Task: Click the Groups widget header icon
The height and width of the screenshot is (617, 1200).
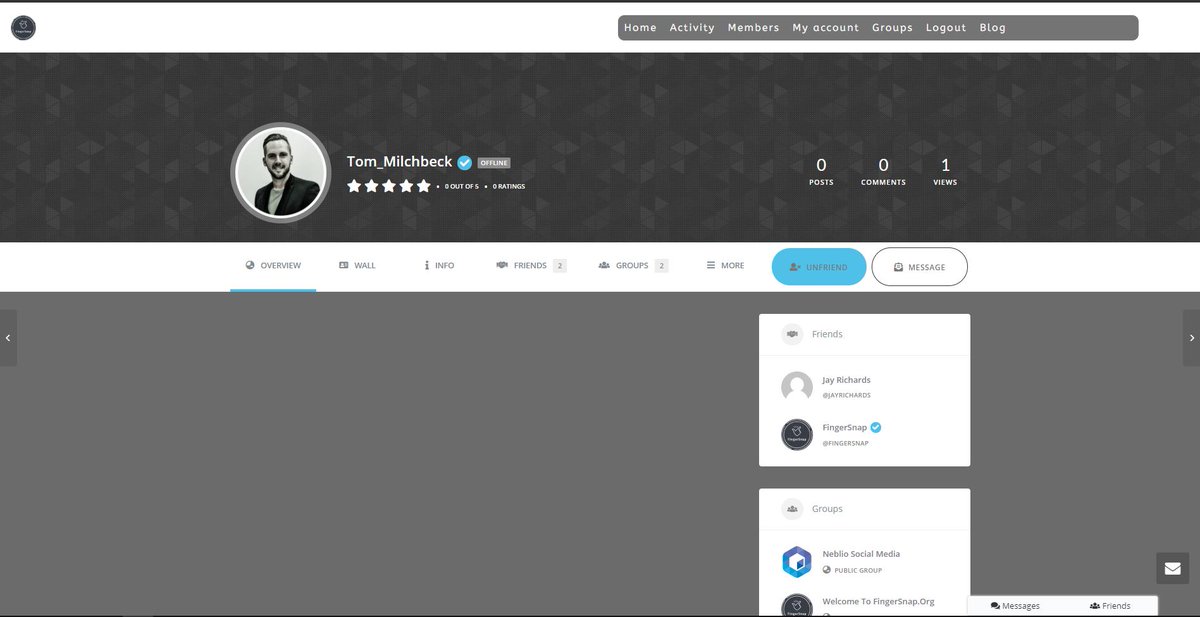Action: point(792,509)
